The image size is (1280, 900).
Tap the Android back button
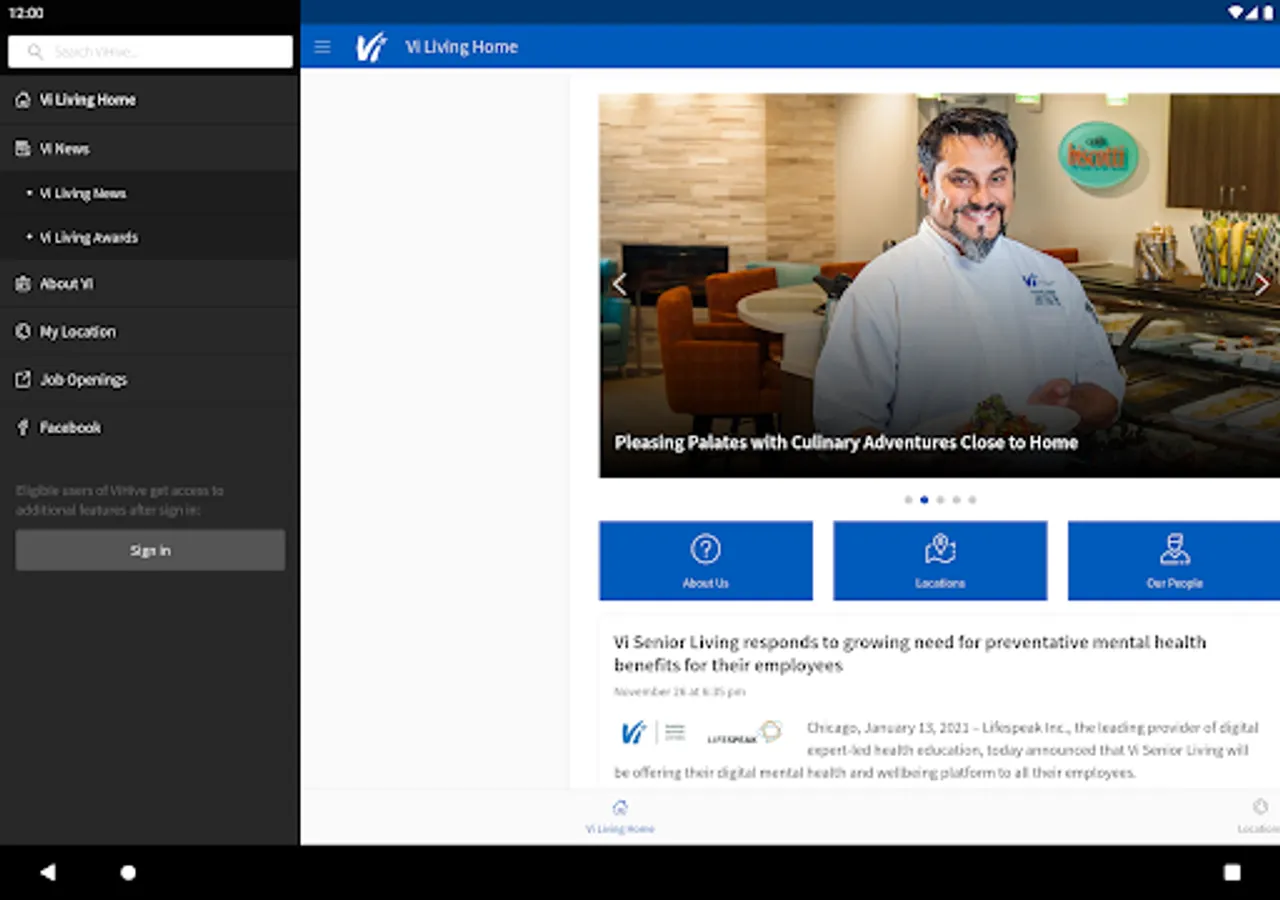pyautogui.click(x=47, y=872)
